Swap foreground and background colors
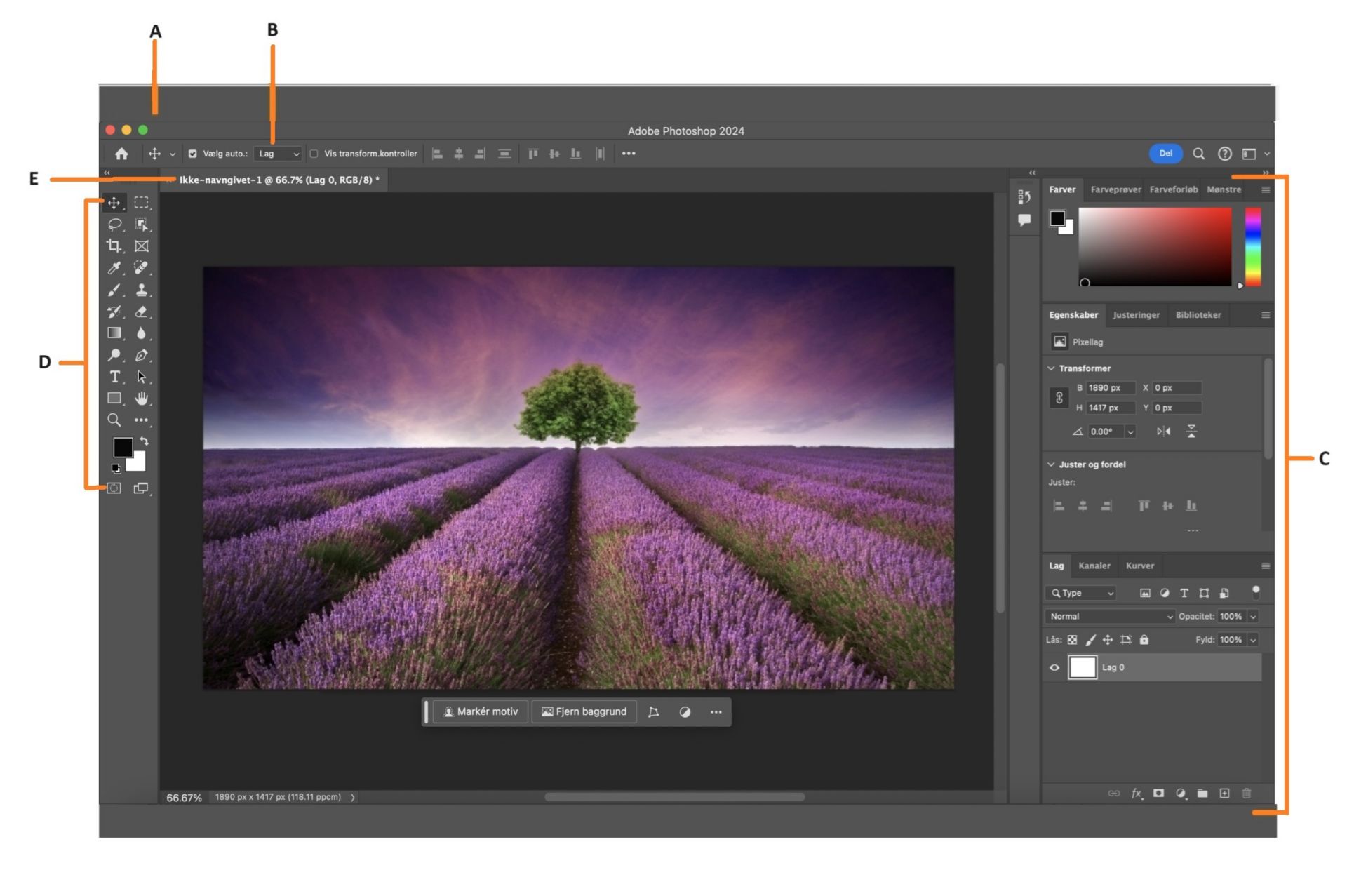The height and width of the screenshot is (896, 1347). [x=142, y=441]
